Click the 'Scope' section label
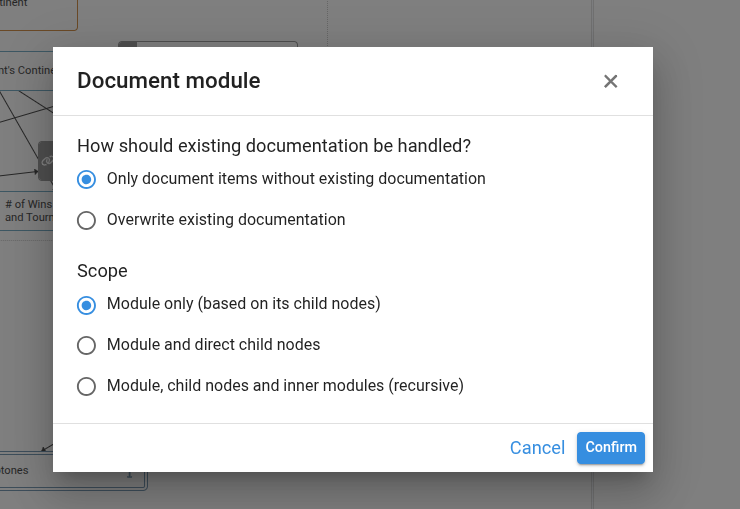This screenshot has height=509, width=740. (102, 271)
